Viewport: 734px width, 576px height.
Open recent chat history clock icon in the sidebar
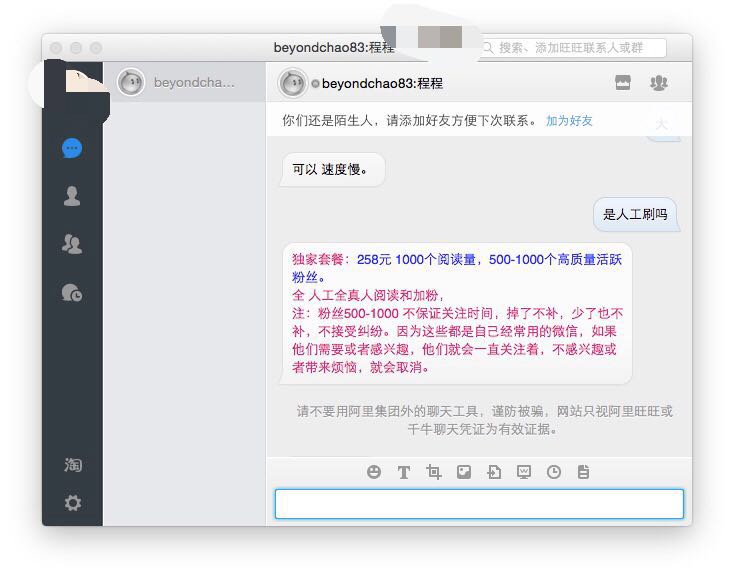coord(72,292)
